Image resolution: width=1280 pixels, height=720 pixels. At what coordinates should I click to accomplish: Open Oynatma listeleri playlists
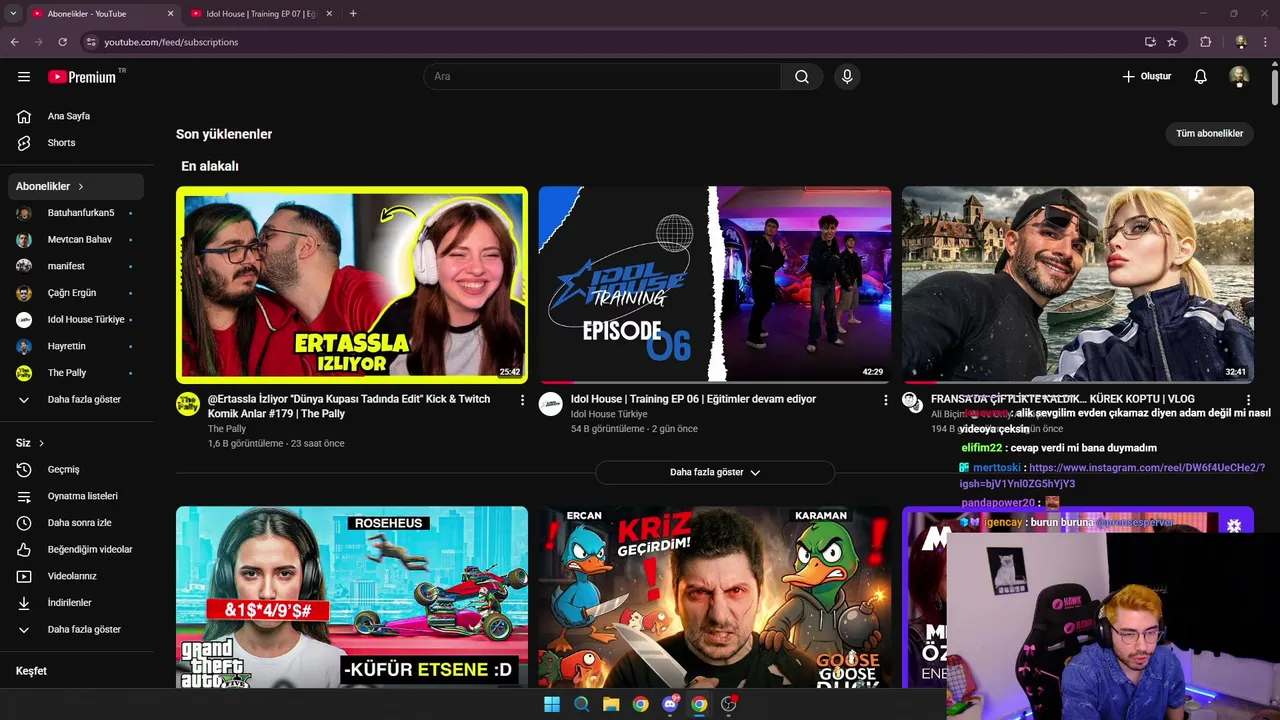coord(78,496)
